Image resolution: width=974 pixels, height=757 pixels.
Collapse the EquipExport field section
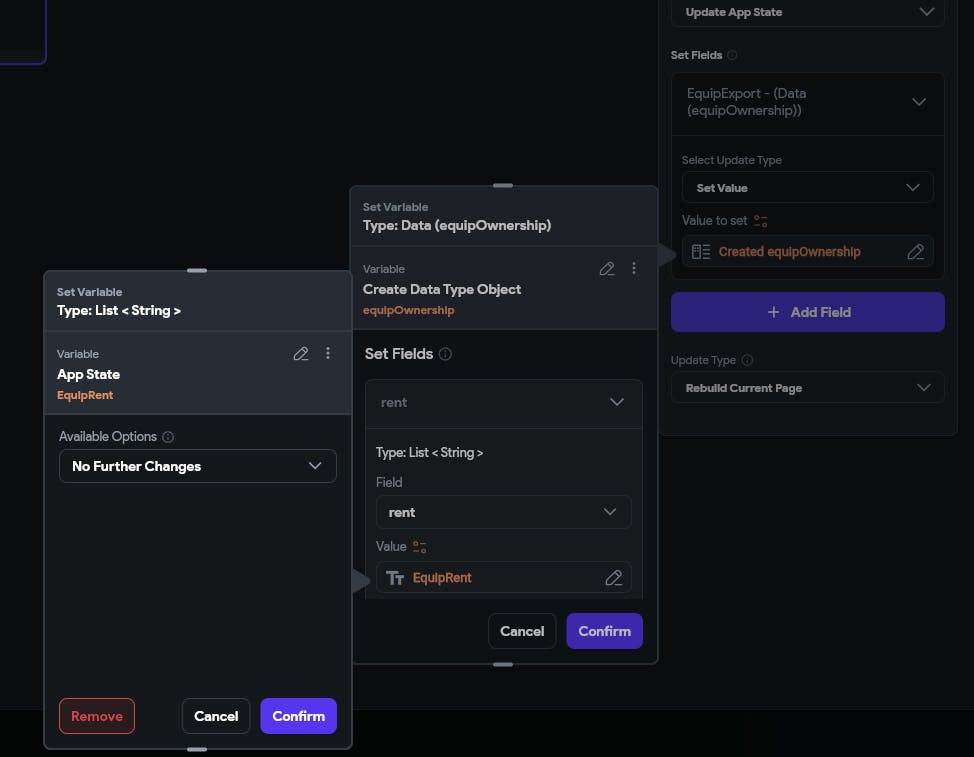click(x=919, y=102)
